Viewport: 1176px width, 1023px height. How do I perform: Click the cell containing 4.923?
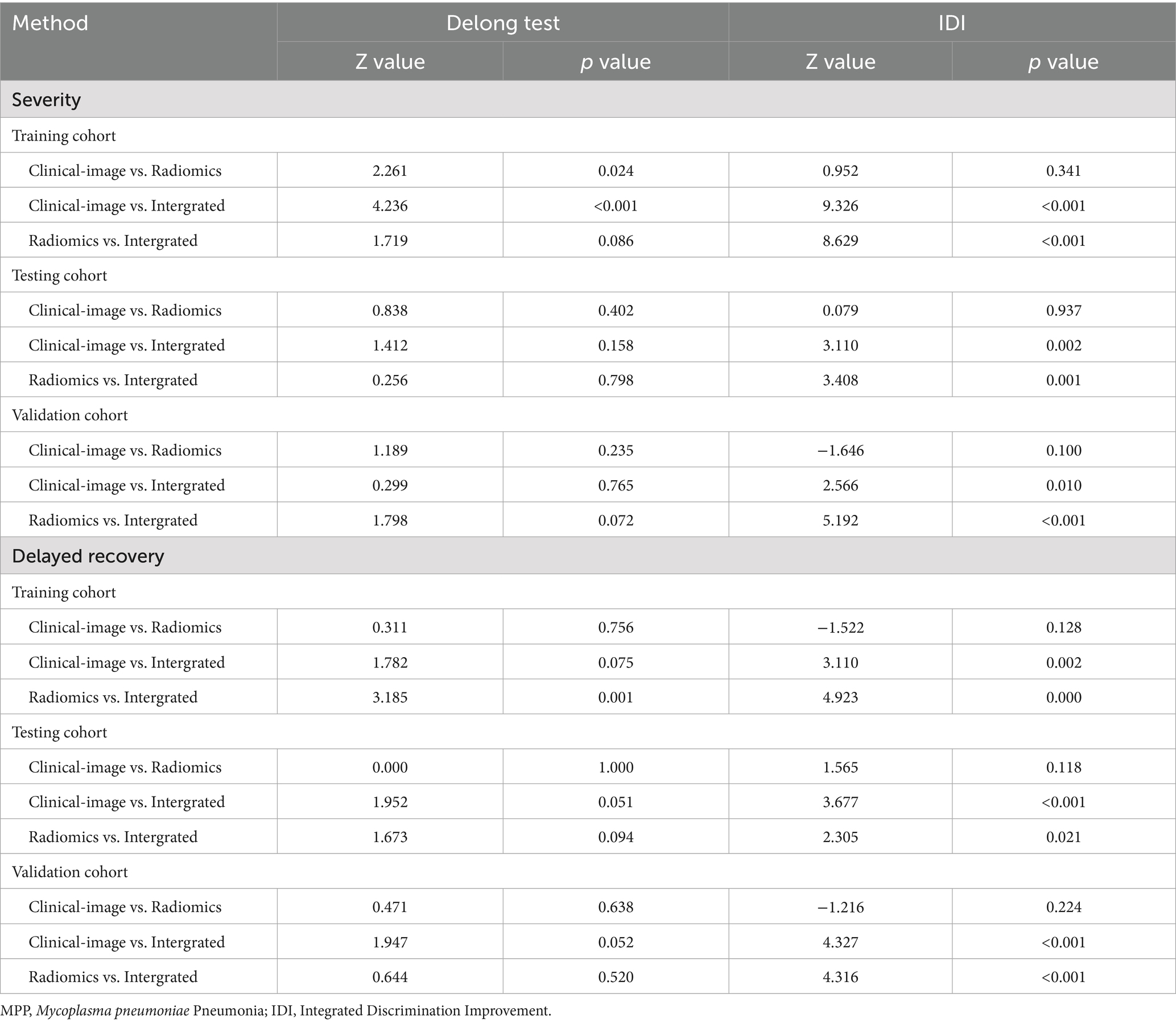pyautogui.click(x=840, y=697)
